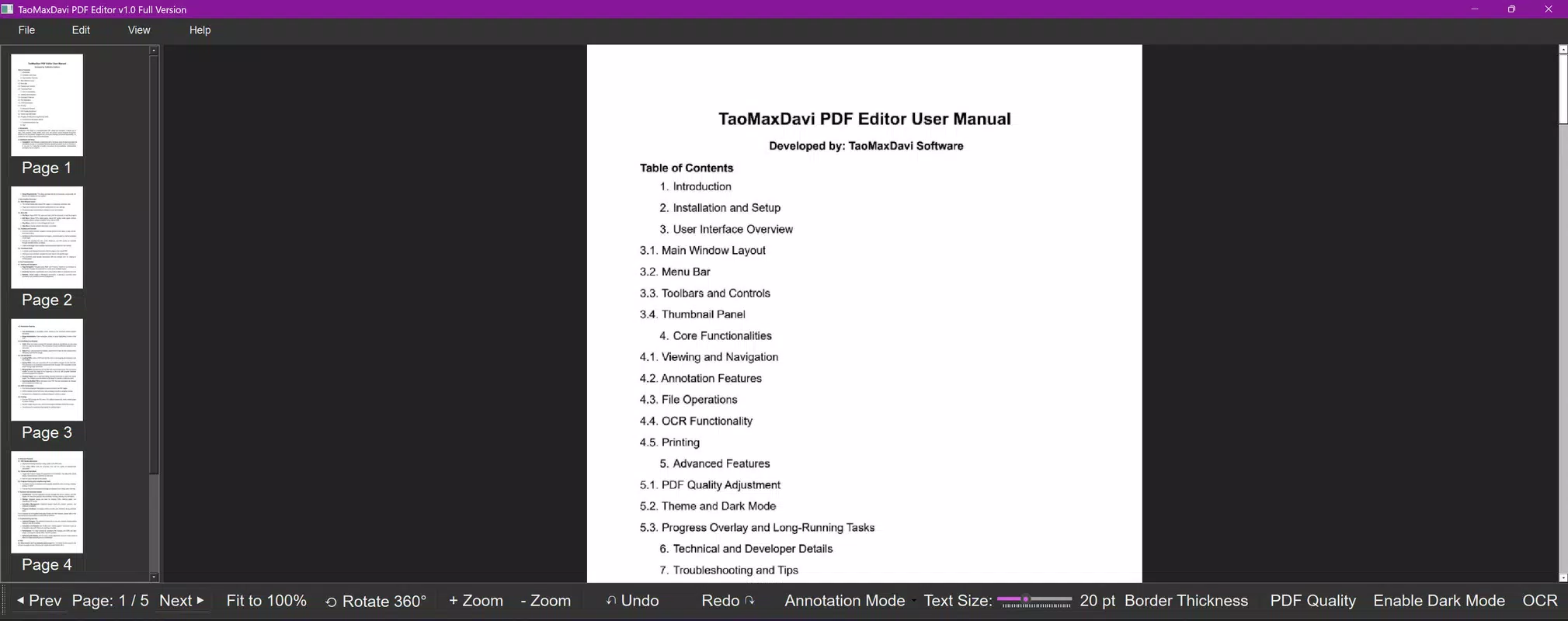Minimize the PDF Editor window
Screen dimensions: 1568x621
pyautogui.click(x=1474, y=9)
